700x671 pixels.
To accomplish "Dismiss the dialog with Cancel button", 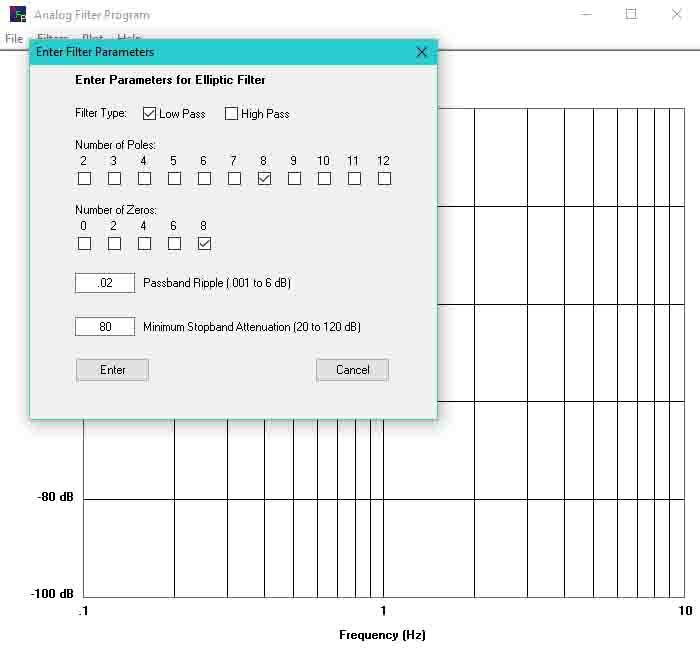I will click(353, 370).
